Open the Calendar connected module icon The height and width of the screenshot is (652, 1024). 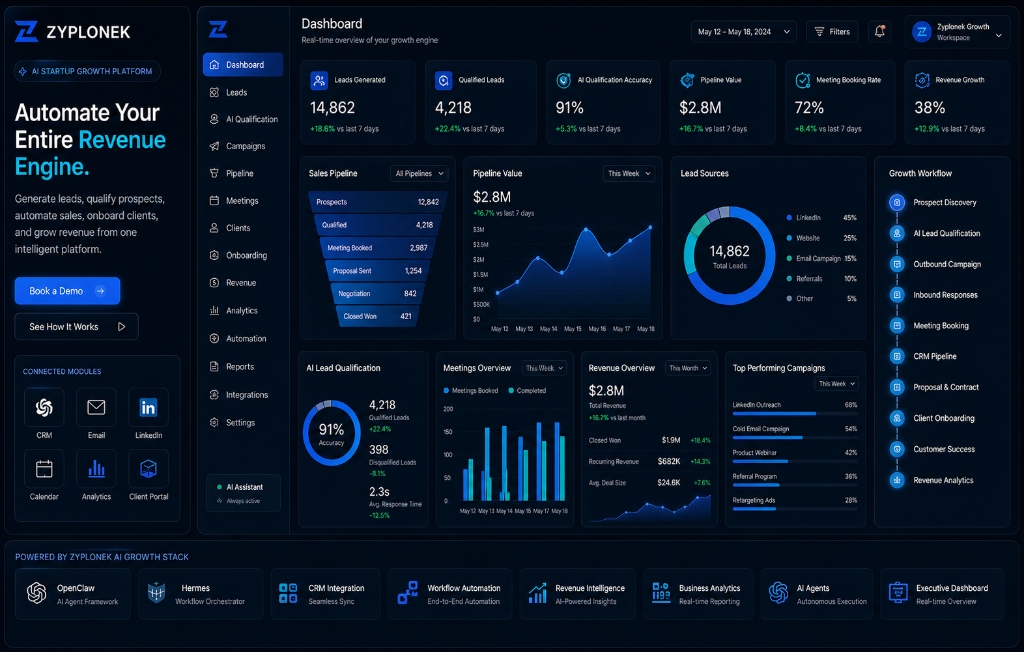pos(44,468)
